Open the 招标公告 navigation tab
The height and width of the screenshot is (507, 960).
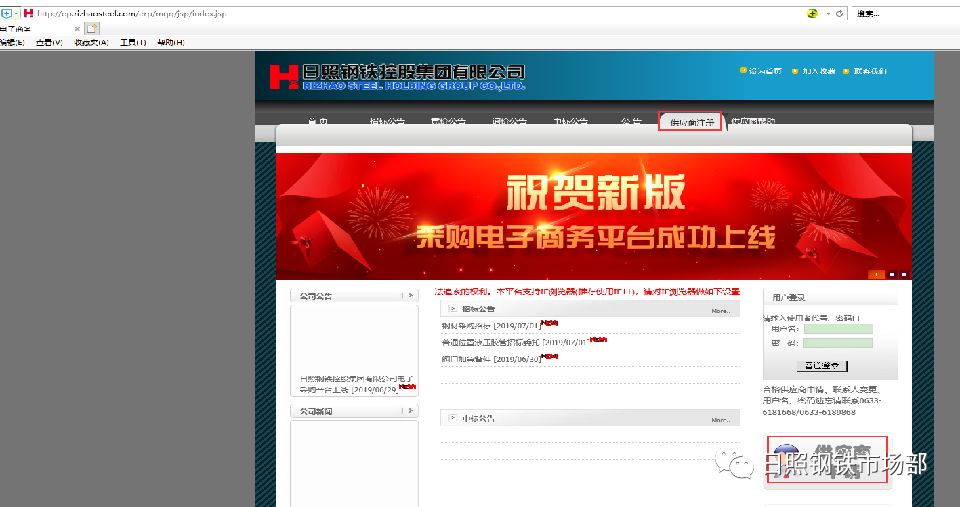[x=387, y=121]
